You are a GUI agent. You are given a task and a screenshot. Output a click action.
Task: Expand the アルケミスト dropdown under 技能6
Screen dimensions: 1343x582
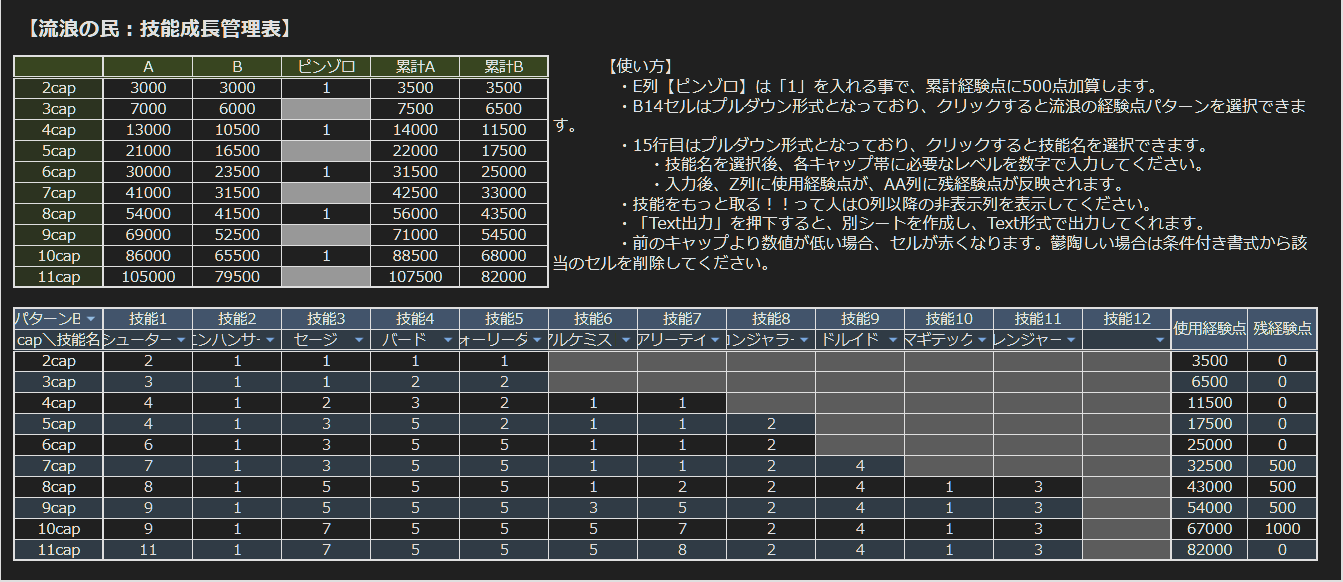click(627, 340)
